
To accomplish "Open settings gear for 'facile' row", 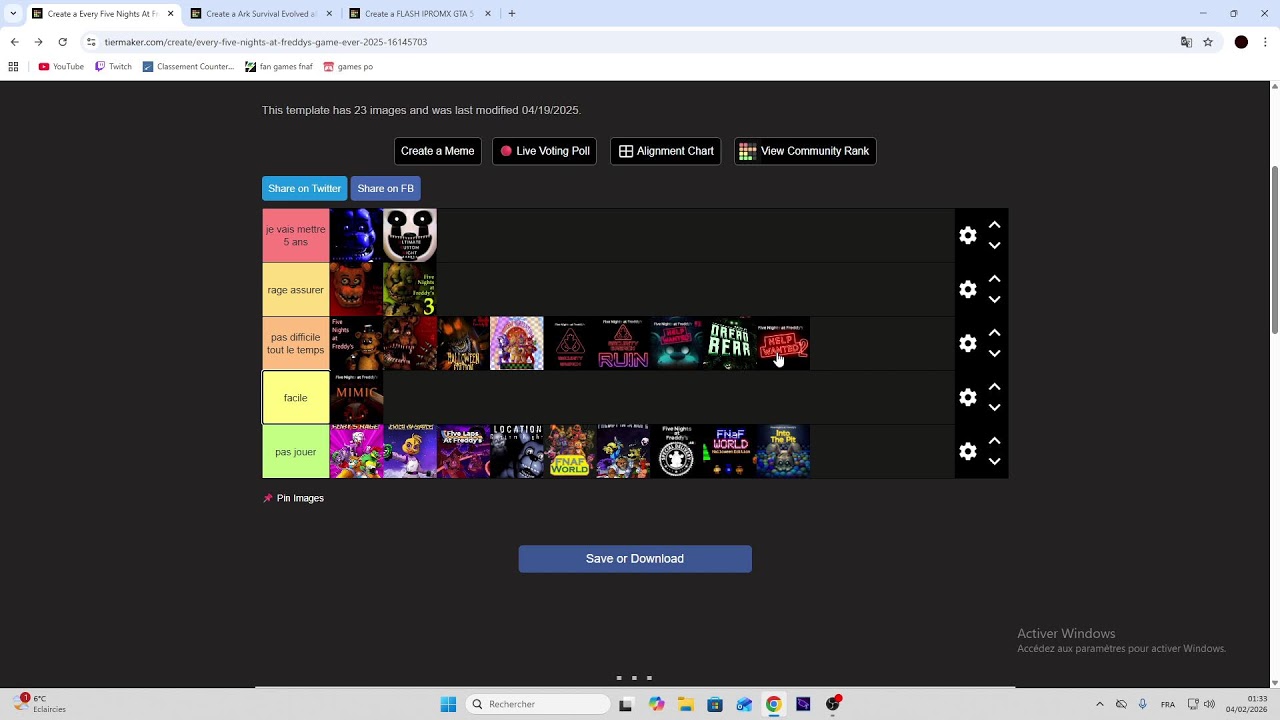I will pos(967,398).
